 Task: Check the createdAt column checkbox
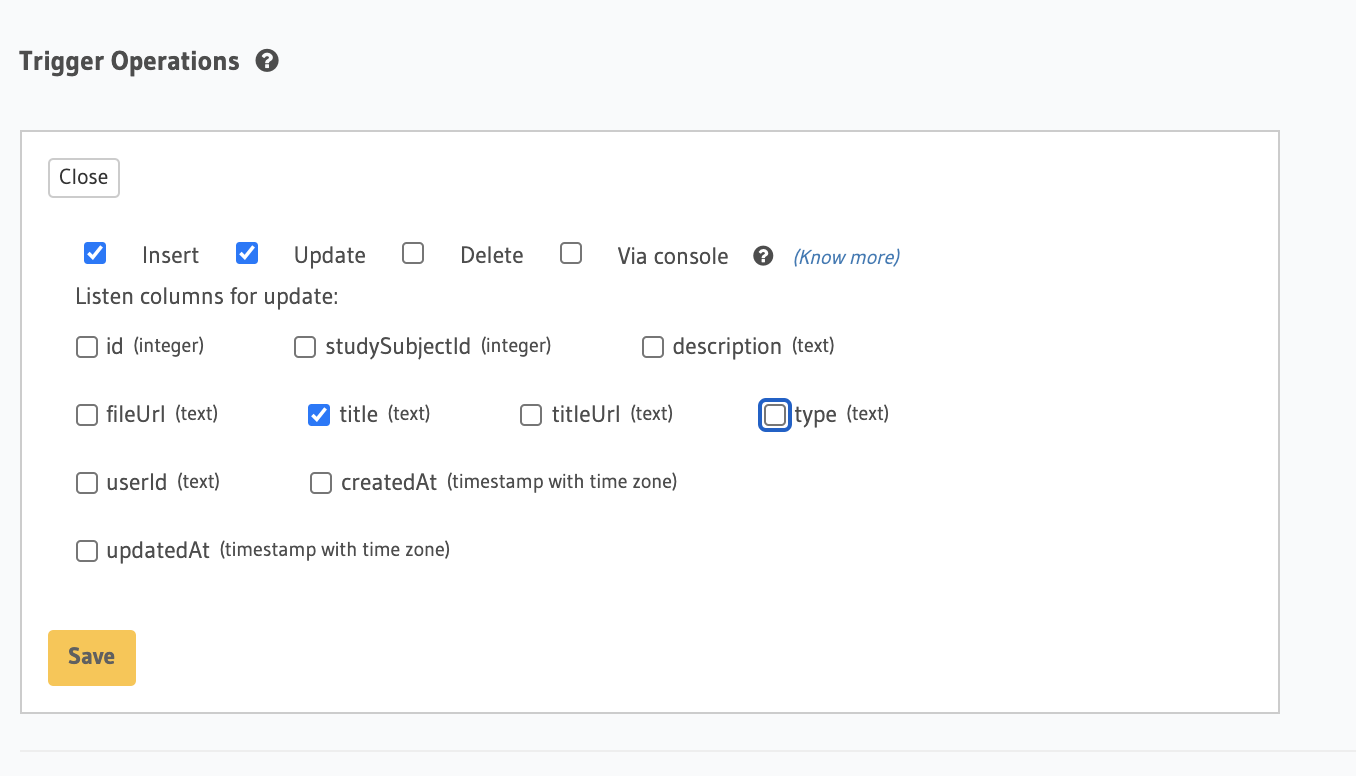[321, 483]
